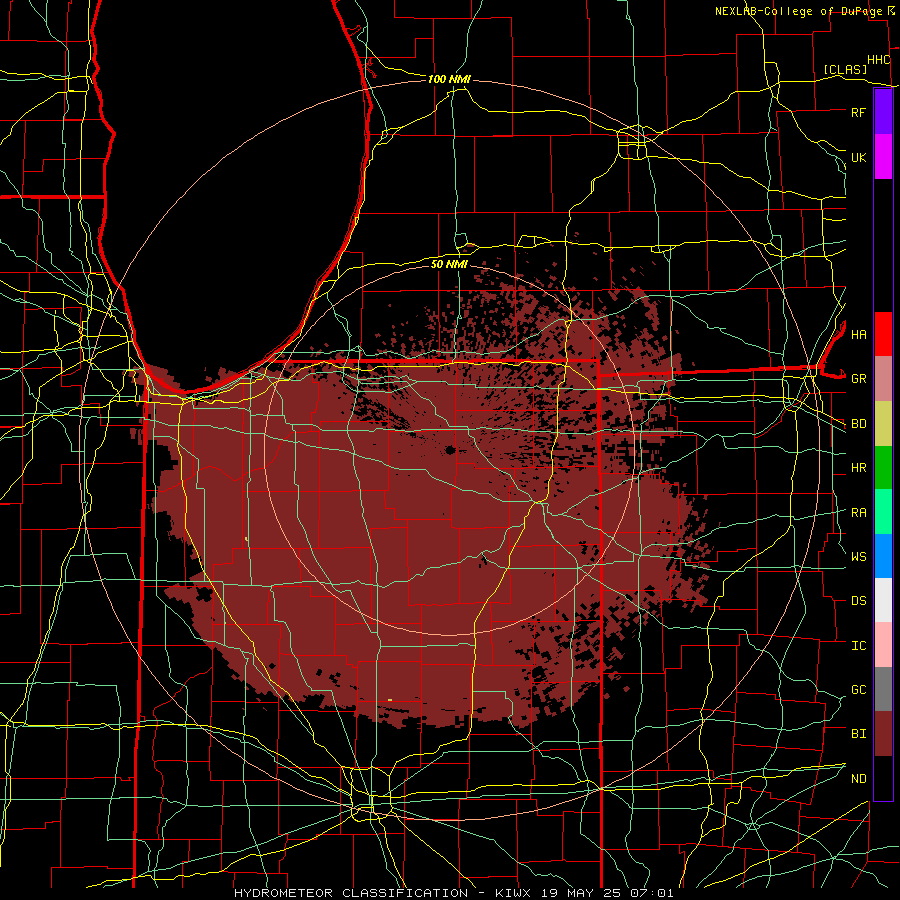900x900 pixels.
Task: Pick the RA light green swatch
Action: [883, 512]
